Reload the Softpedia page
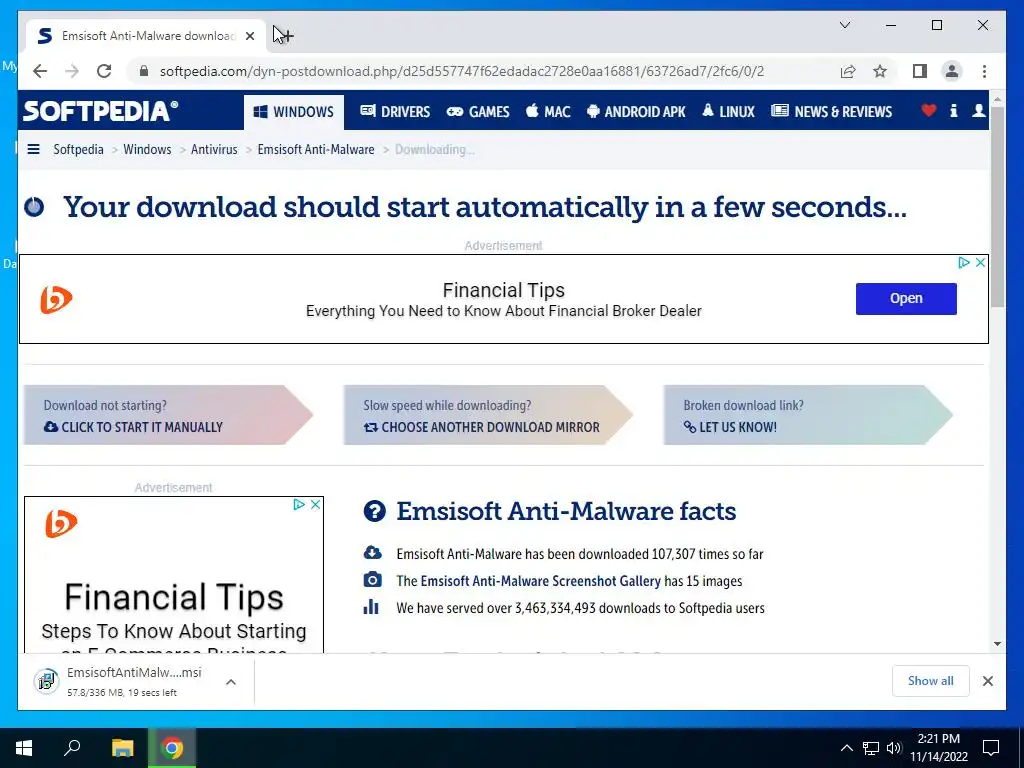The image size is (1024, 768). [x=104, y=71]
